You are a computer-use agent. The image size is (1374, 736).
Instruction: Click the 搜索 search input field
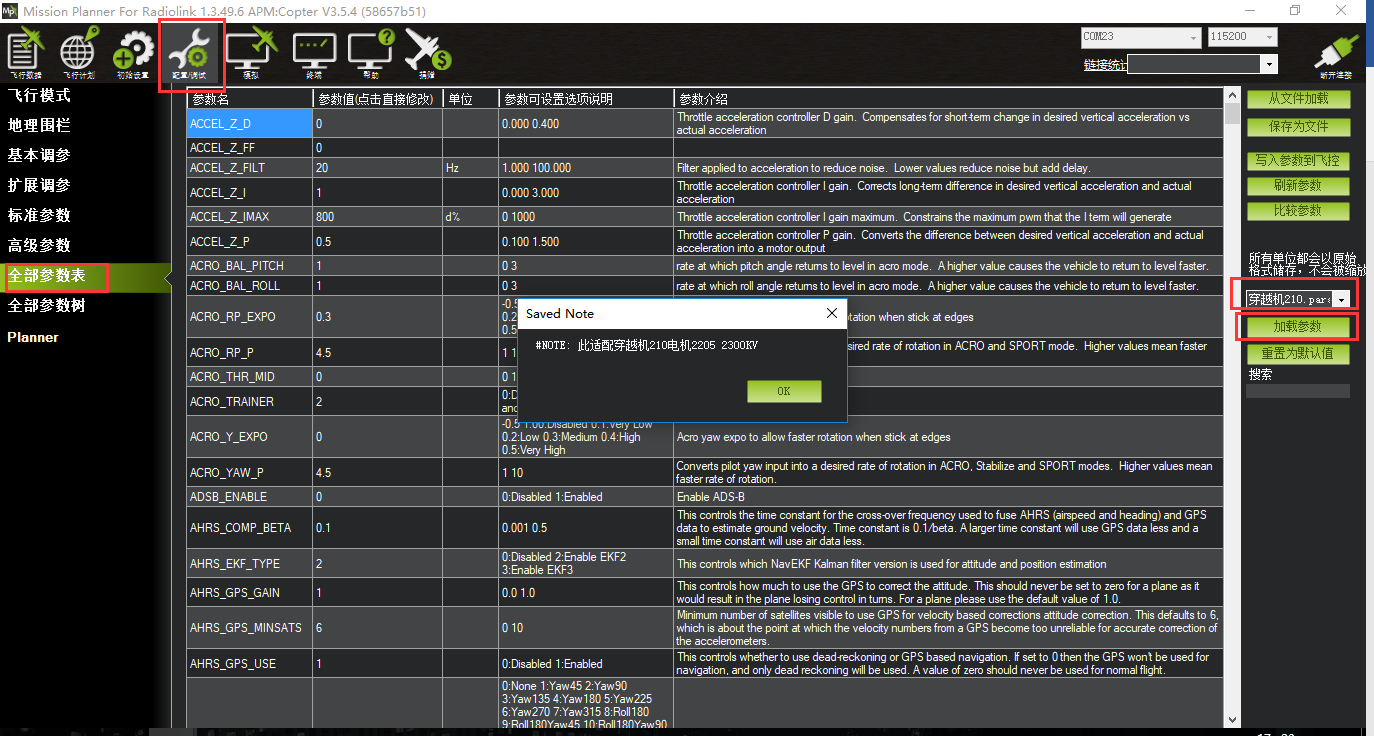1298,391
